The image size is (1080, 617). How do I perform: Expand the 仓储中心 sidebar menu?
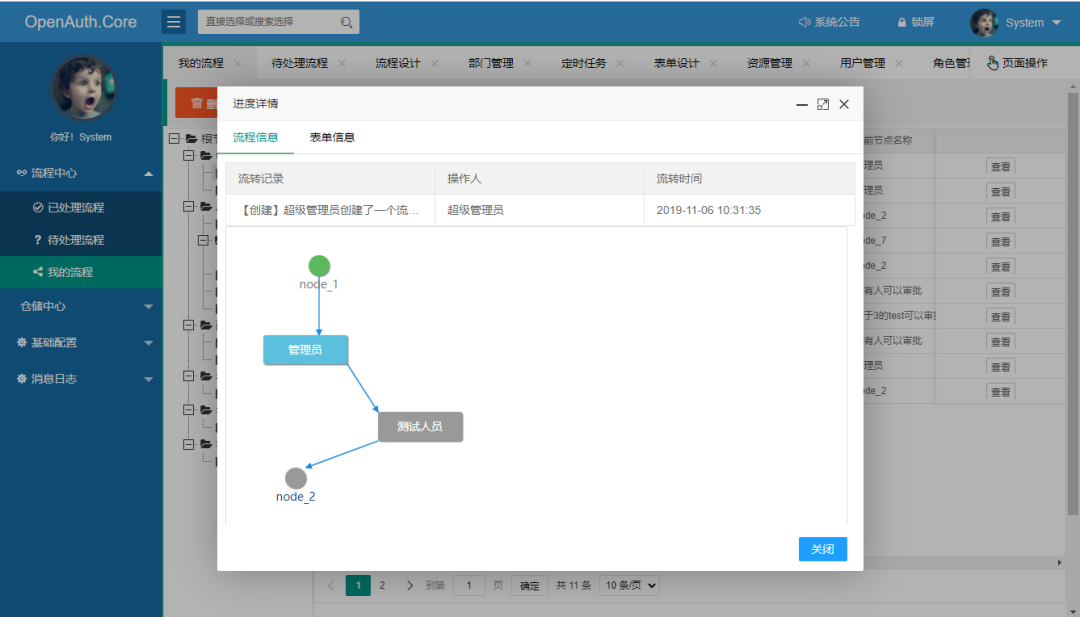click(81, 306)
